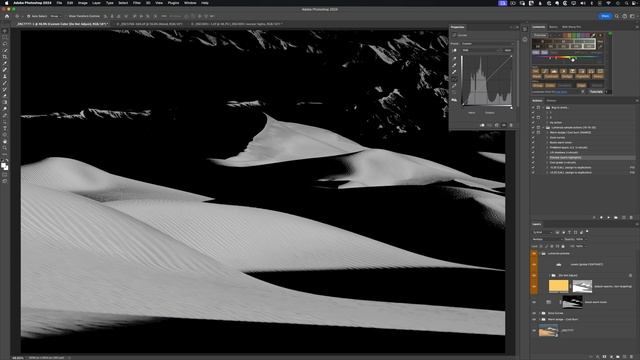Image resolution: width=640 pixels, height=360 pixels.
Task: Click the Home icon in the options bar
Action: pyautogui.click(x=7, y=16)
